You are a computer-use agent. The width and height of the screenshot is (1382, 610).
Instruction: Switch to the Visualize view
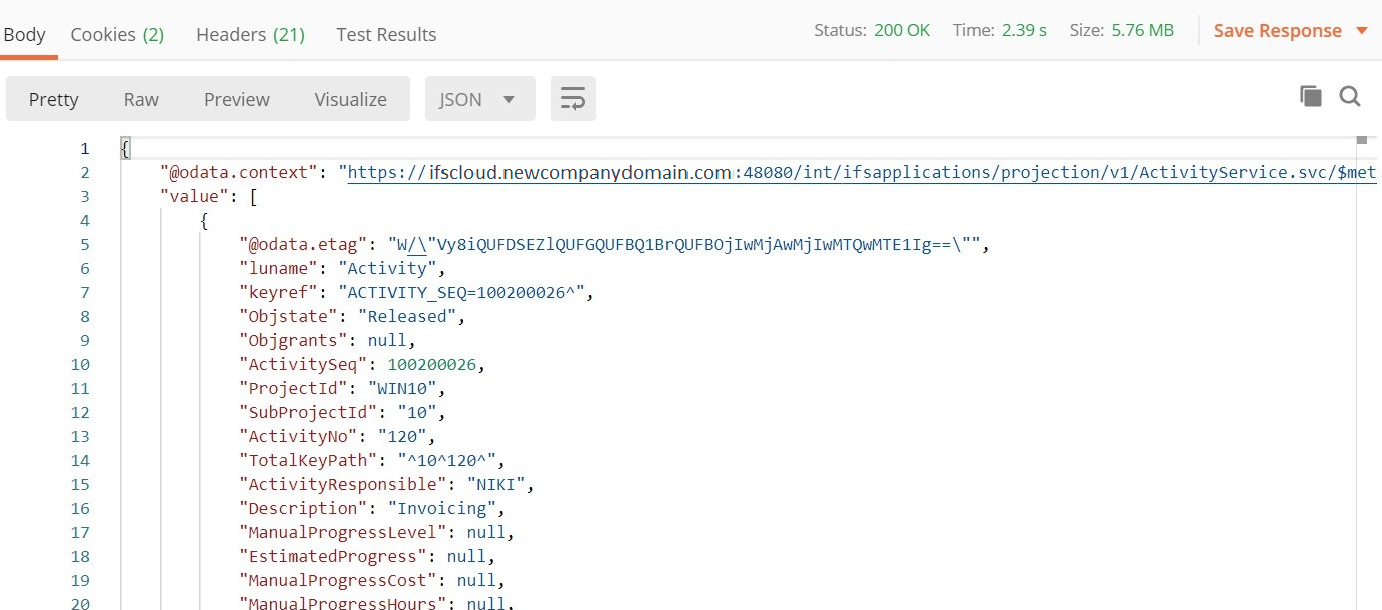click(350, 99)
